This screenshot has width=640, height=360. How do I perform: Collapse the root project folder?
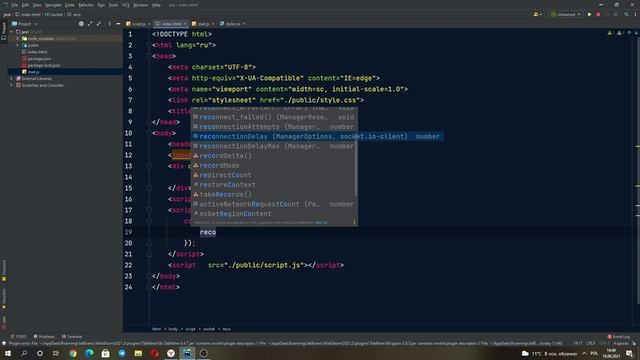coord(11,31)
